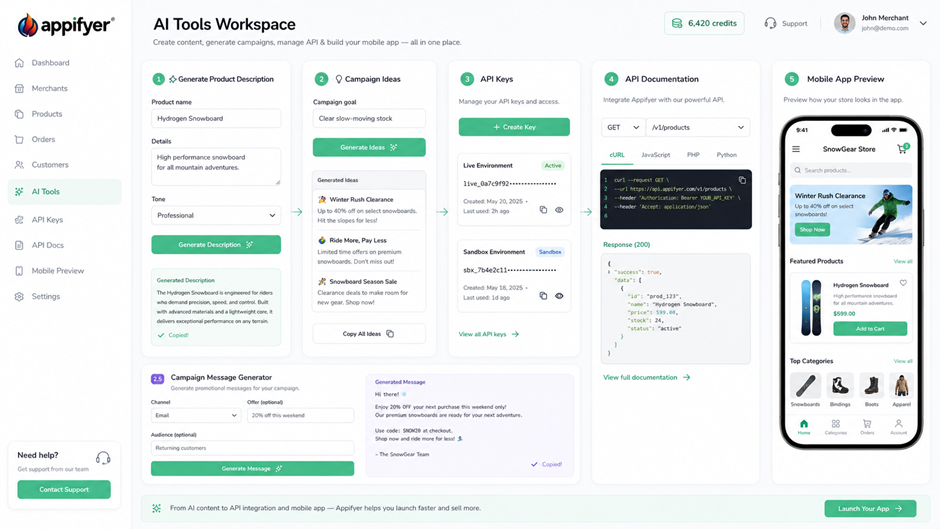Screen dimensions: 940x529
Task: Select the Snowboards category thumbnail
Action: [x=805, y=386]
